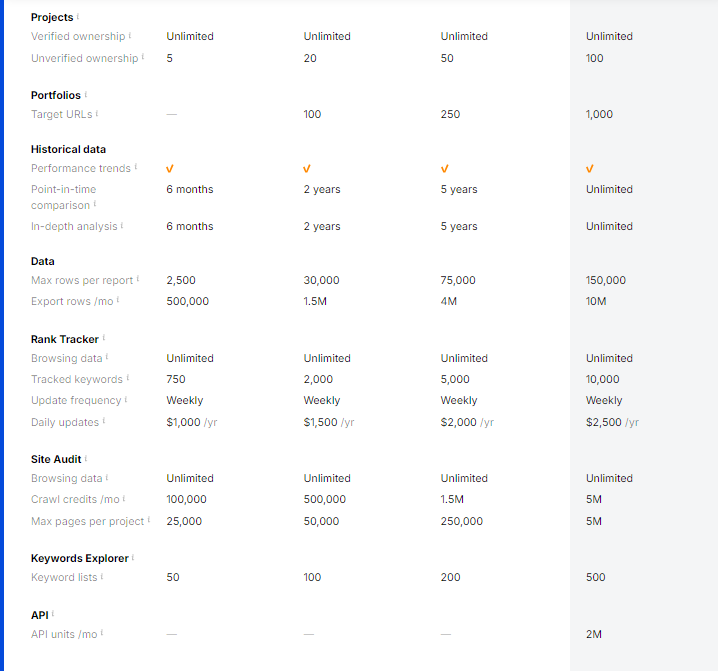Viewport: 718px width, 671px height.
Task: Open the info icon for In-depth analysis
Action: (x=121, y=226)
